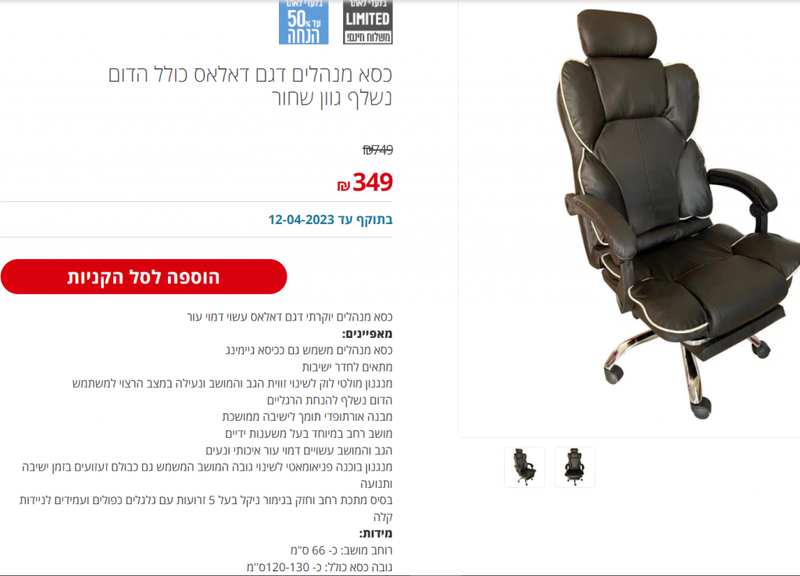The image size is (800, 576).
Task: Click the red add-to-cart button
Action: coord(144,277)
